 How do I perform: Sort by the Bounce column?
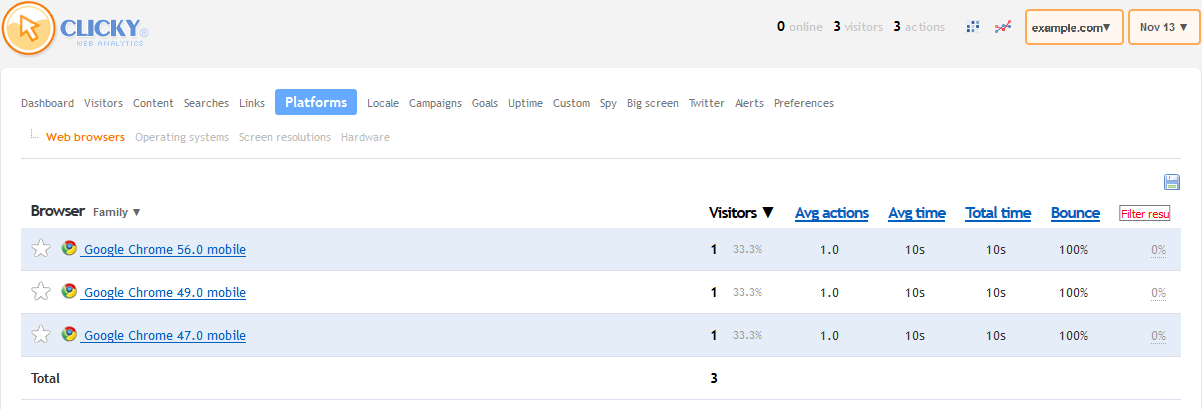(x=1075, y=213)
